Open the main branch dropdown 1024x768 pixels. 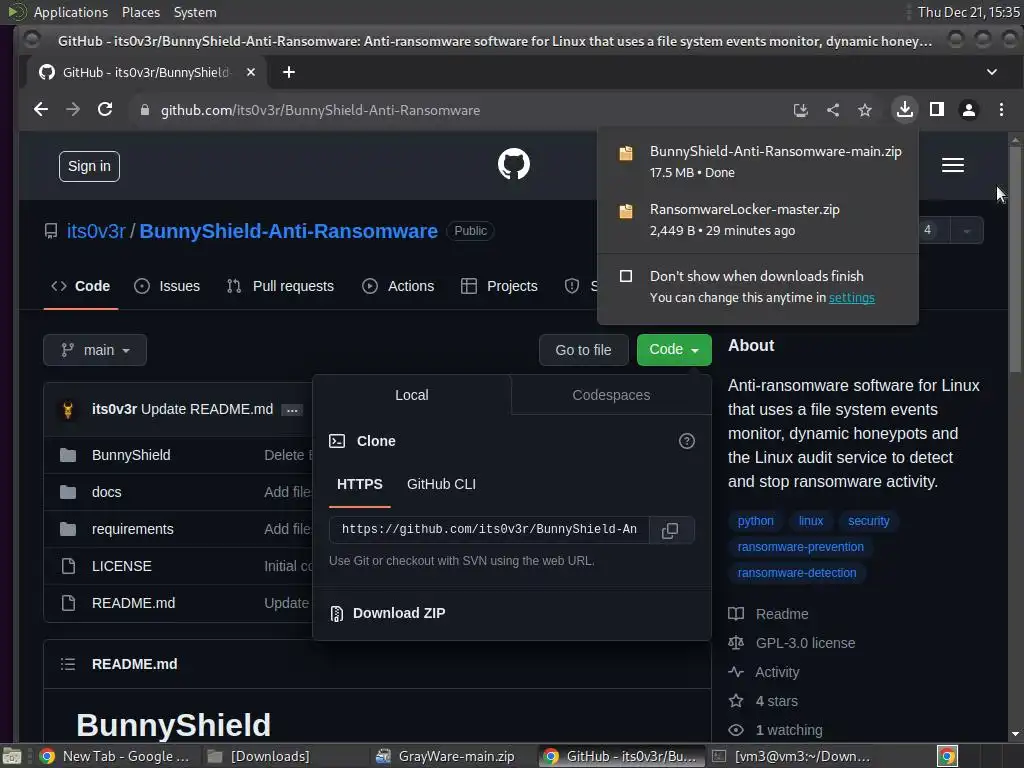[95, 350]
